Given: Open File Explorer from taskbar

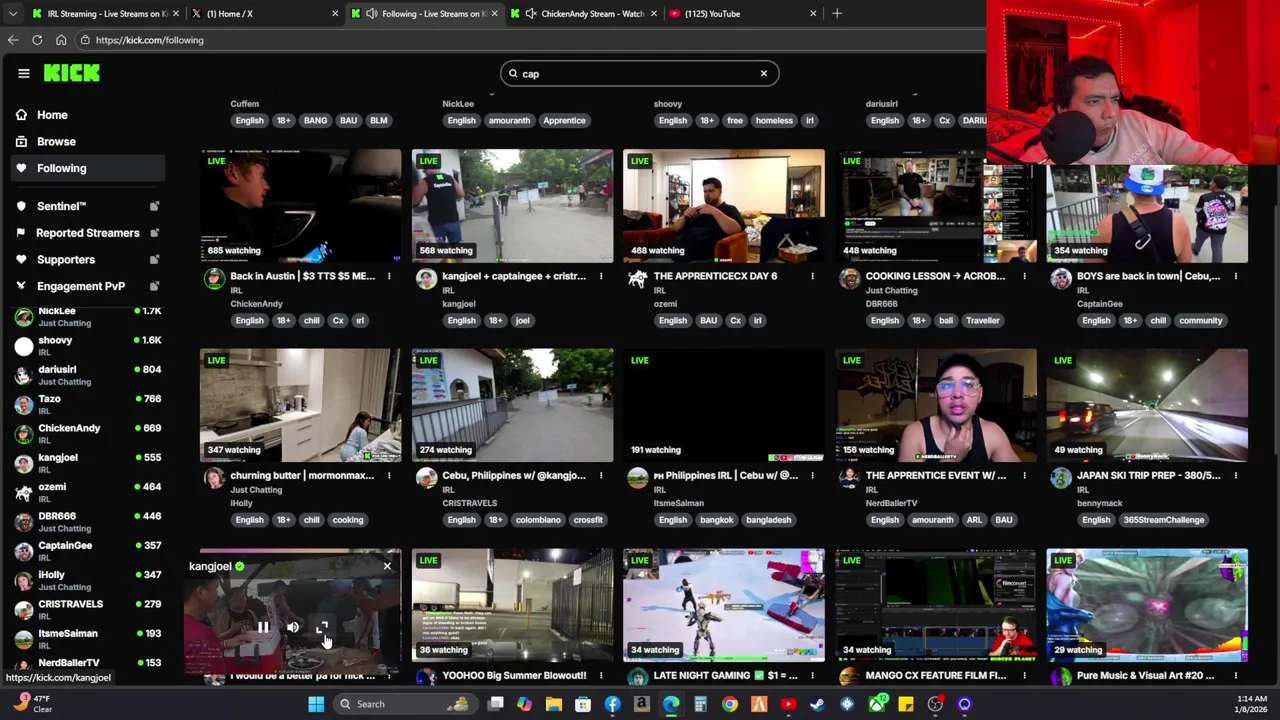Looking at the screenshot, I should coord(553,704).
